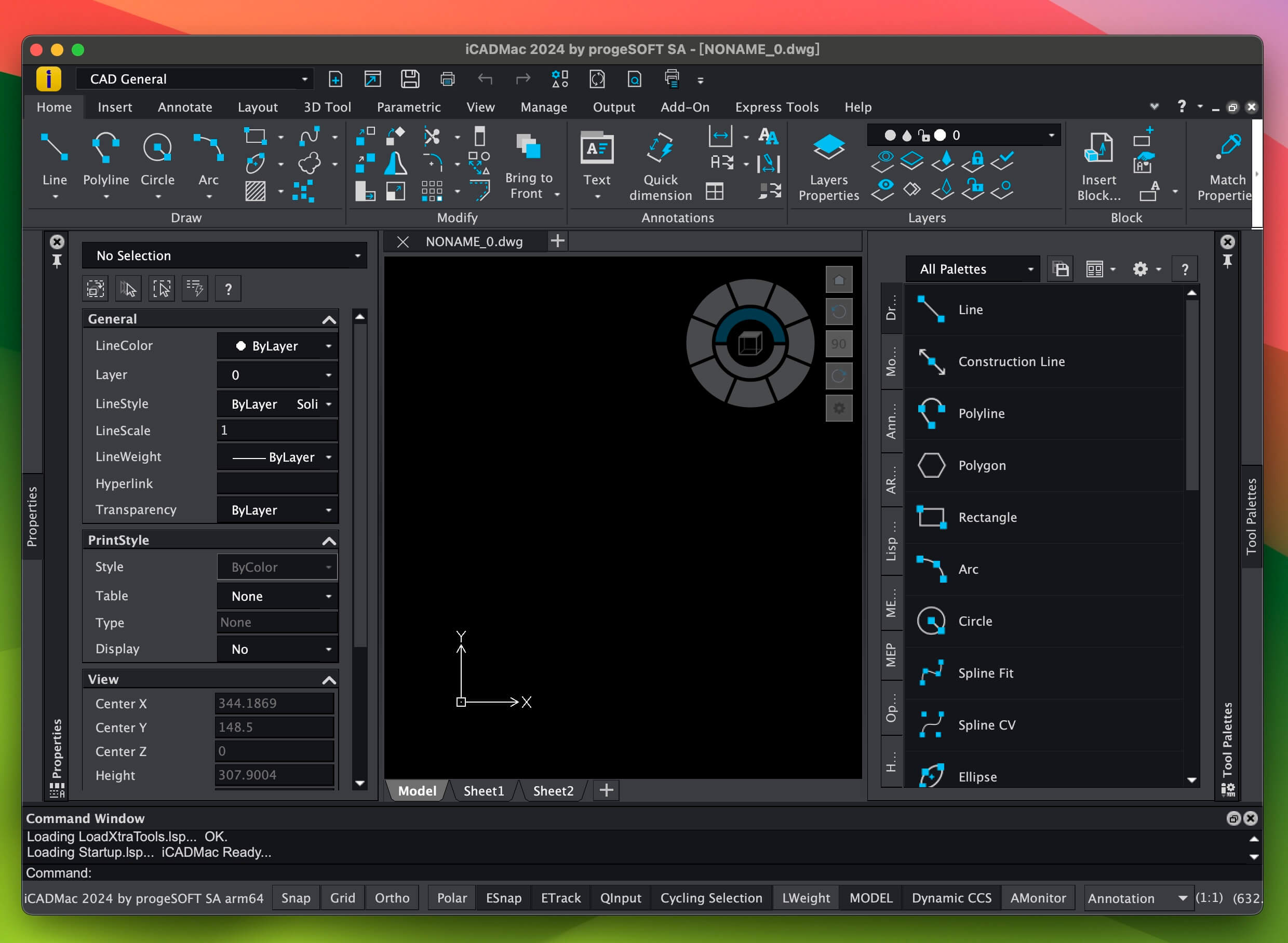Image resolution: width=1288 pixels, height=943 pixels.
Task: Click the palette settings gear icon
Action: point(1140,269)
